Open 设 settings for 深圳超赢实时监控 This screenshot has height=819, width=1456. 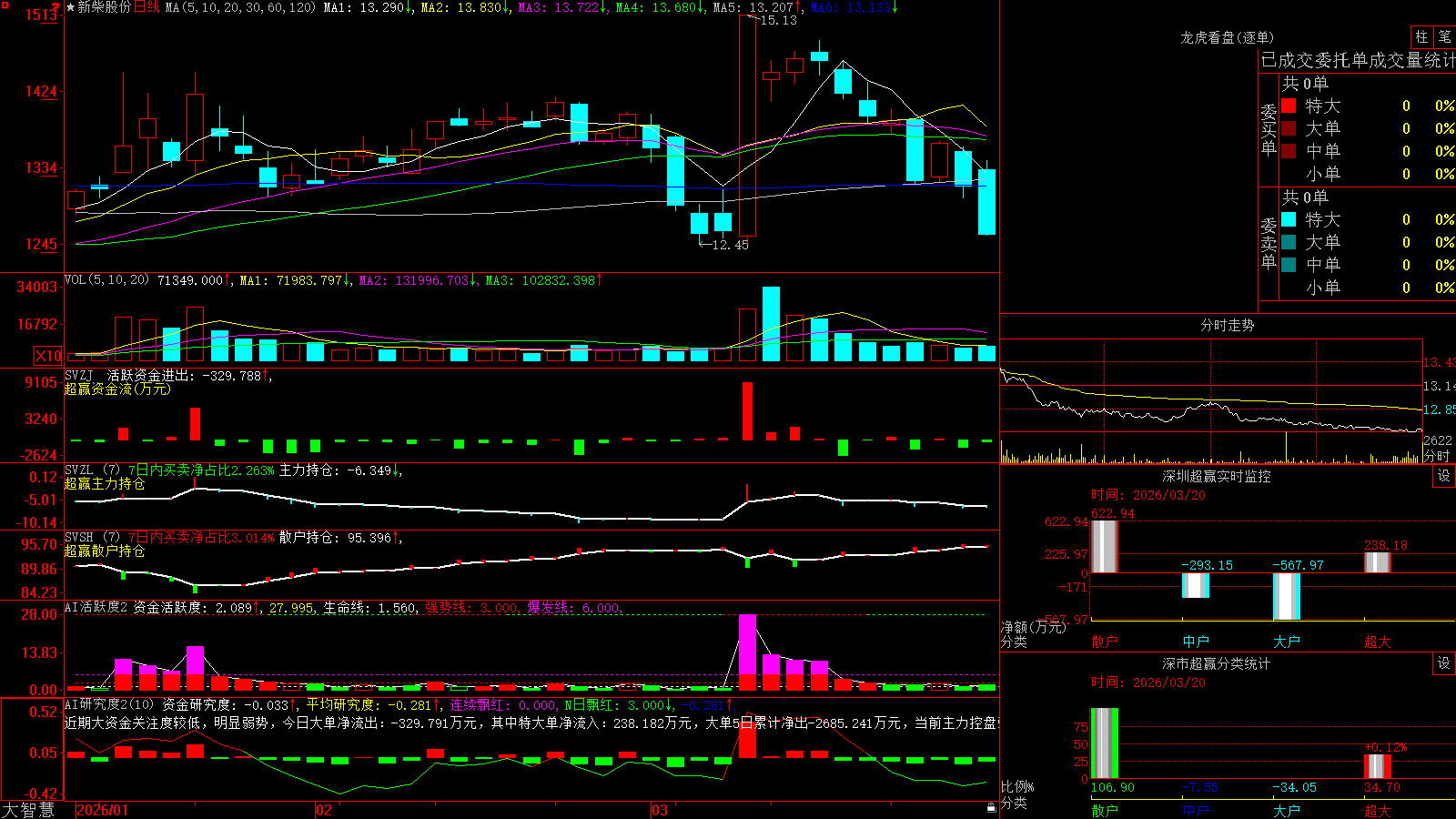tap(1444, 476)
